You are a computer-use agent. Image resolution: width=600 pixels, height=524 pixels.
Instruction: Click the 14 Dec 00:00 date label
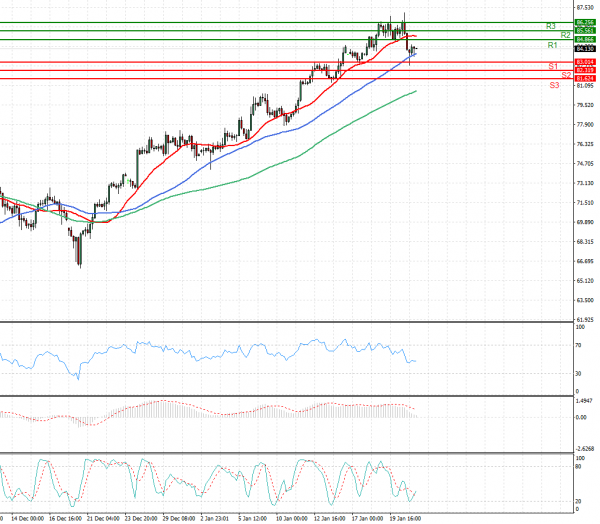pos(27,519)
